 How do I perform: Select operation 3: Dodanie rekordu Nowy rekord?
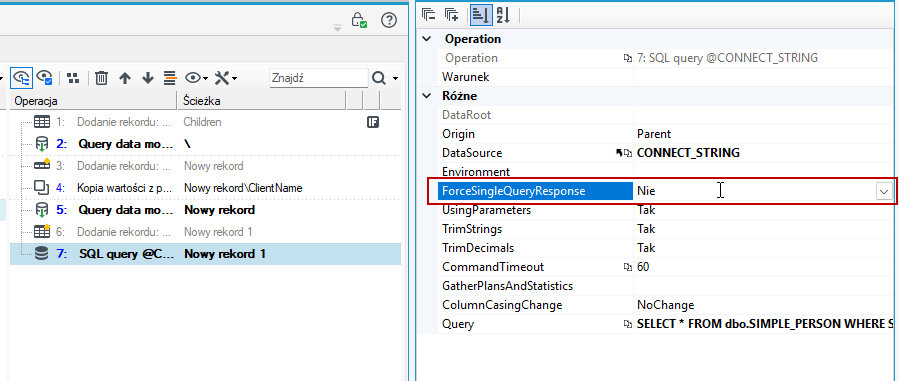pos(205,166)
